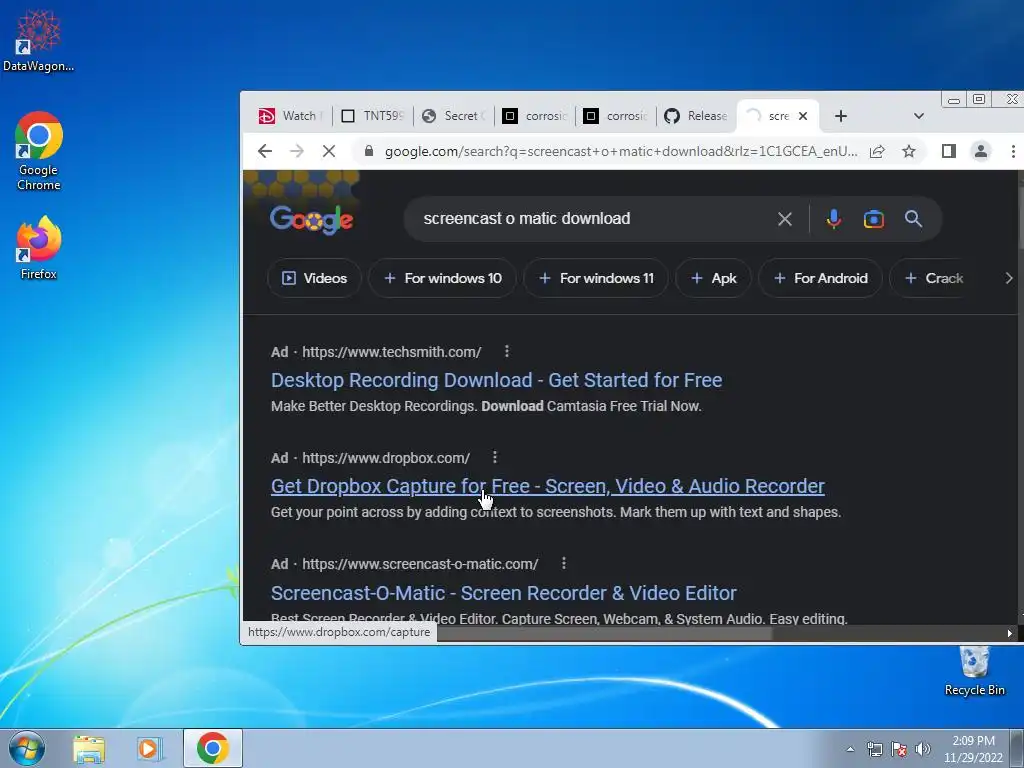
Task: Open Chrome three-dot menu
Action: coord(1013,152)
